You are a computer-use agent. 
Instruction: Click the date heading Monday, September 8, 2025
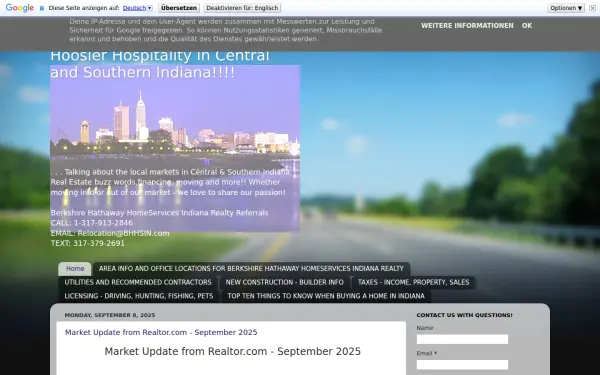(x=110, y=315)
